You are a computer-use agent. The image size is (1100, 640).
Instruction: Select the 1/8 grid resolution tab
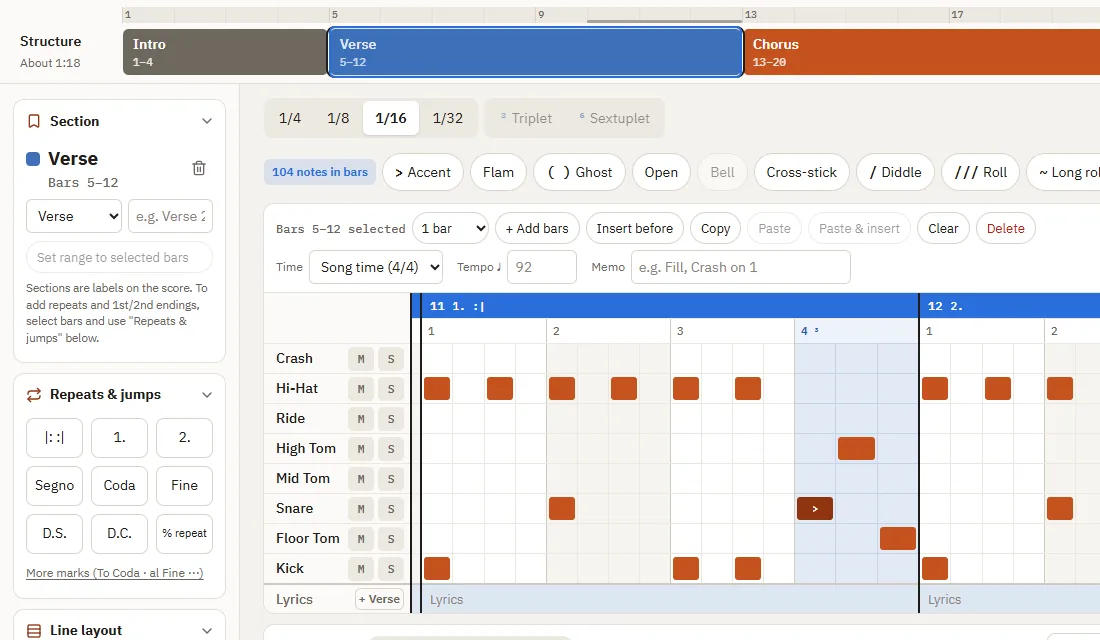(338, 118)
